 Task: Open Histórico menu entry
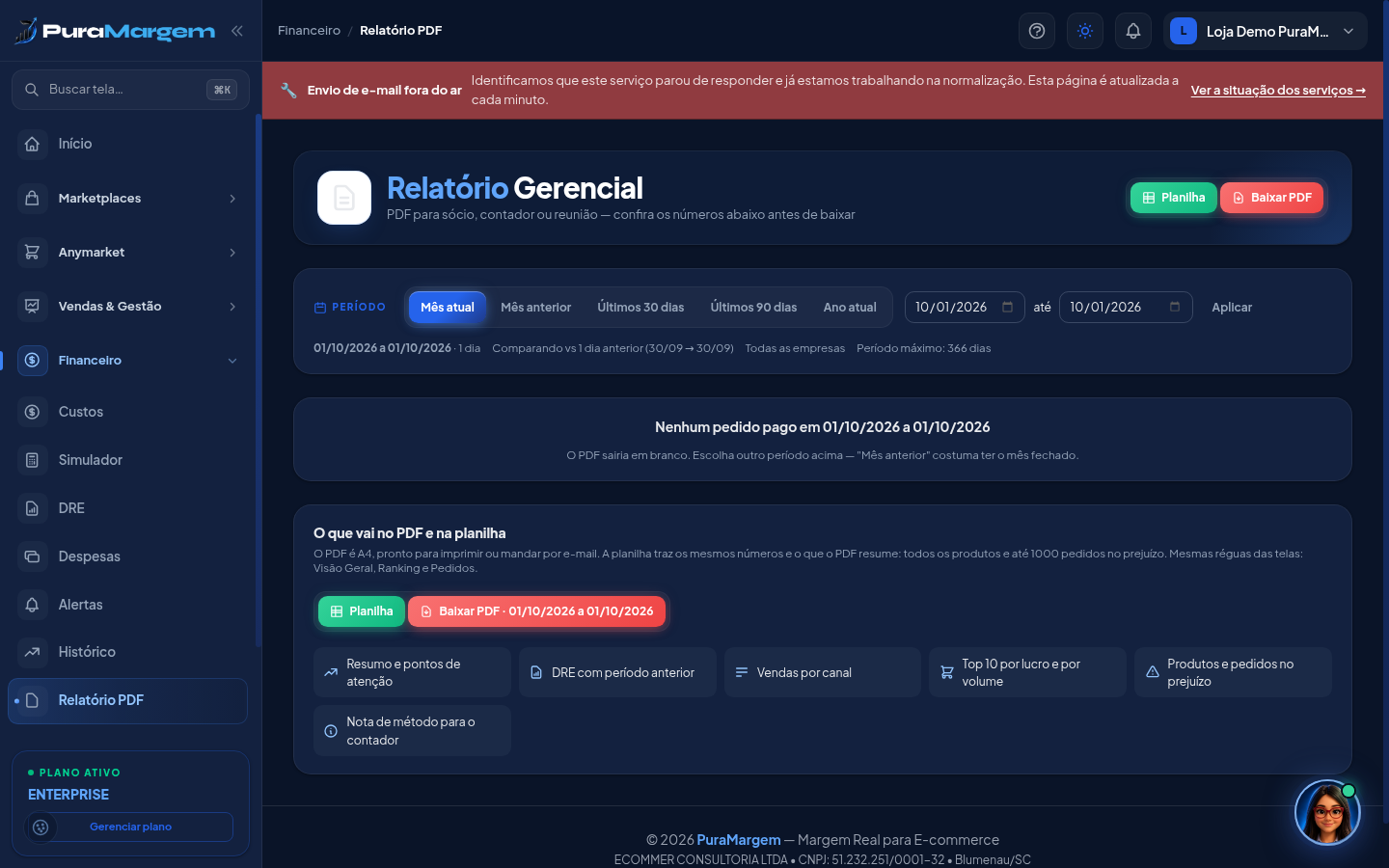point(128,652)
